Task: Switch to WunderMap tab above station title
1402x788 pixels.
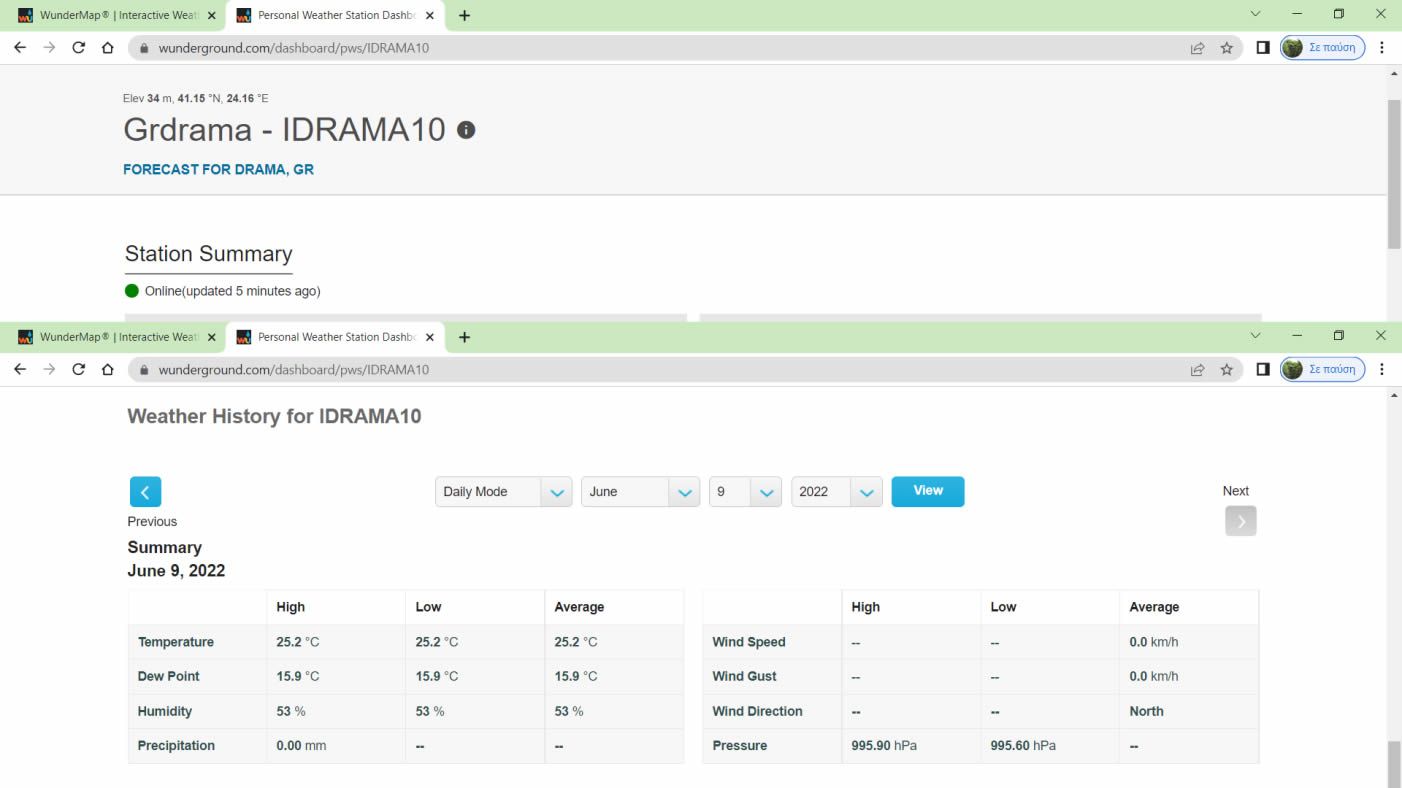Action: (x=116, y=16)
